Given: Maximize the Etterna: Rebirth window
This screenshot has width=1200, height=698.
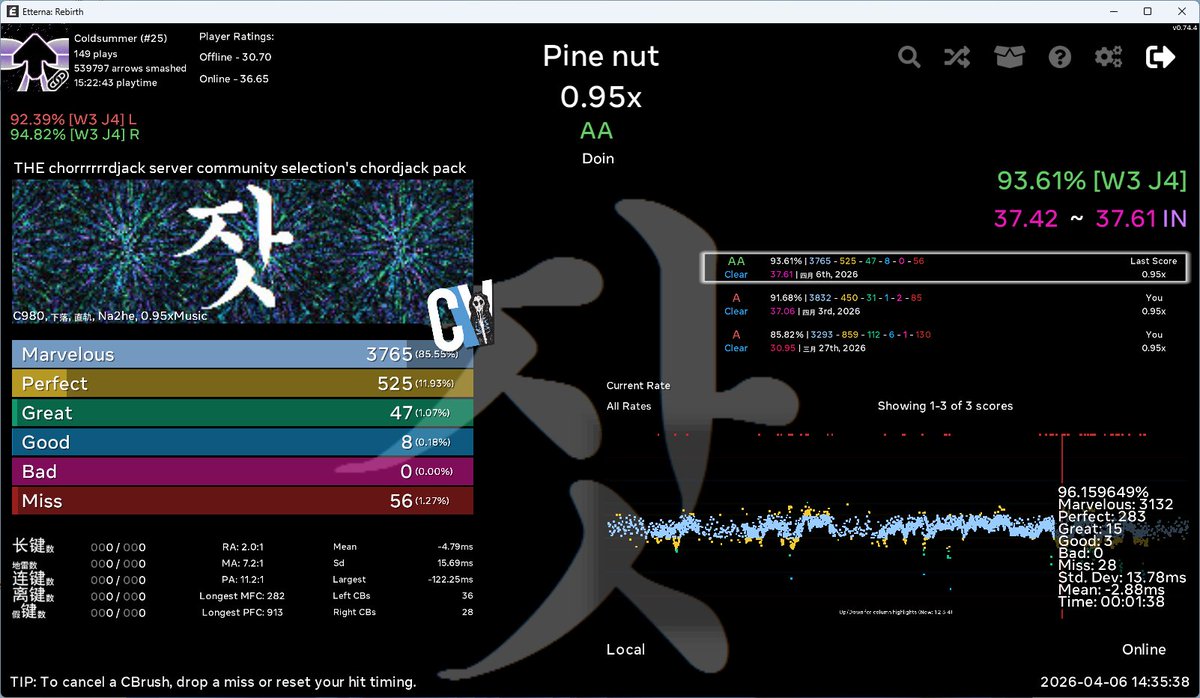Looking at the screenshot, I should pos(1148,11).
